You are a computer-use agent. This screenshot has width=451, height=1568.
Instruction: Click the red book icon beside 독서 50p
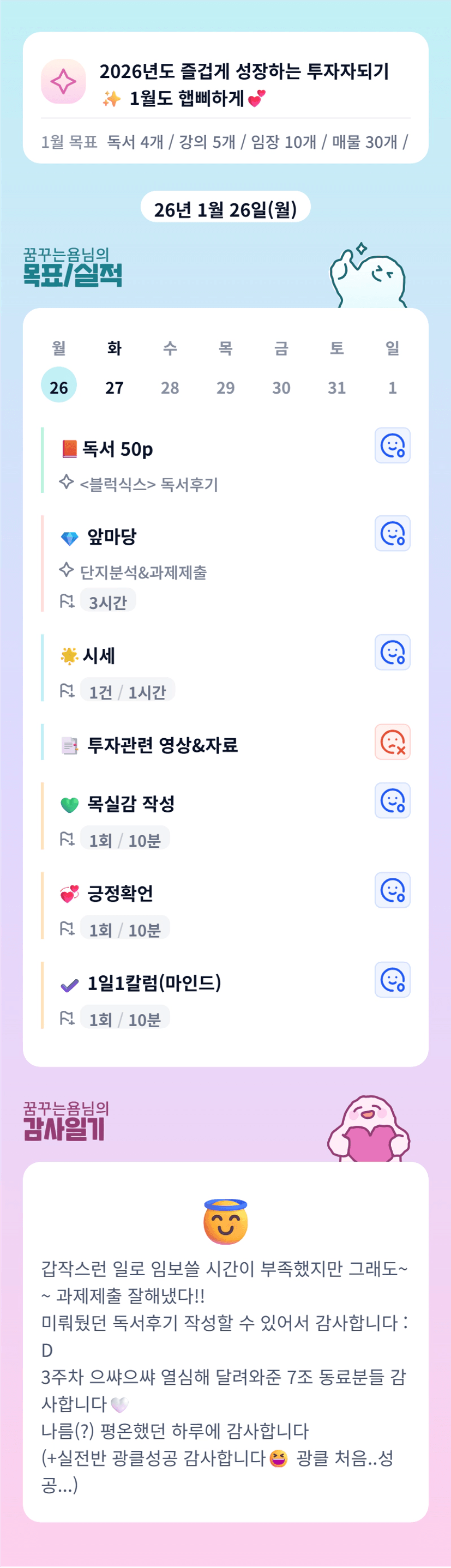click(69, 449)
